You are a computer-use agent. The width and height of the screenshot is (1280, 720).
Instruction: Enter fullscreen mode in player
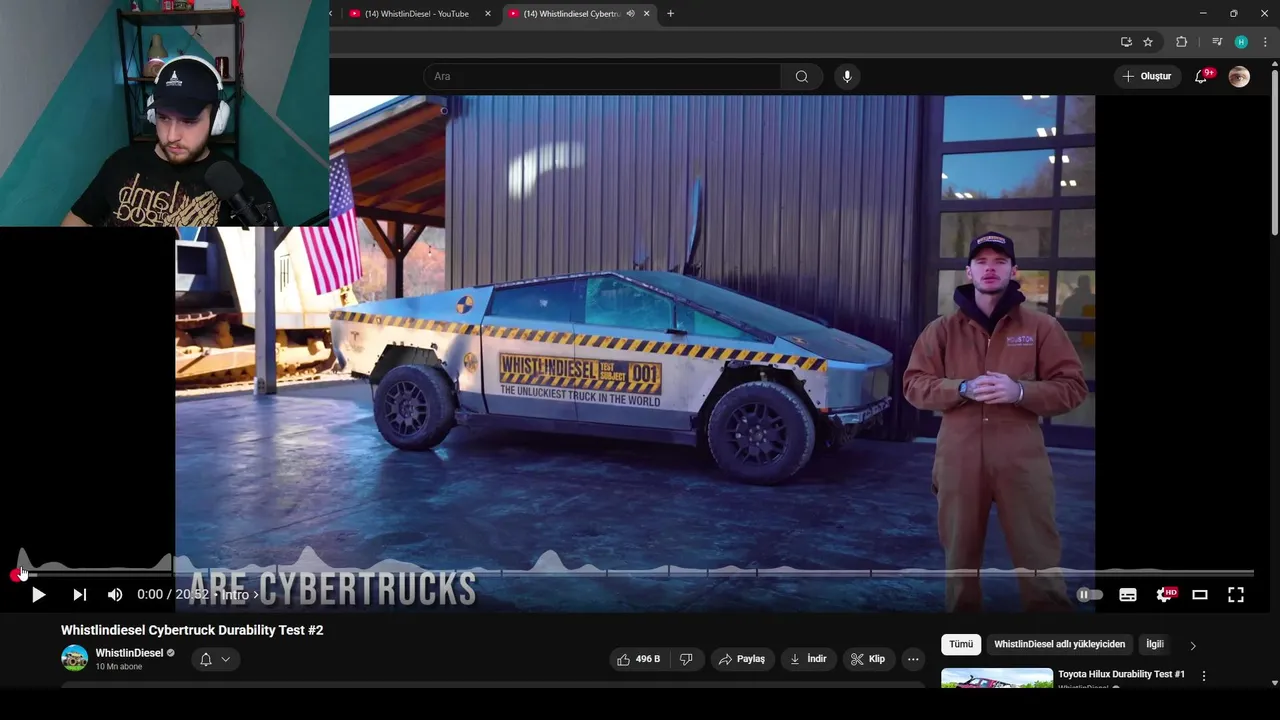click(1236, 595)
